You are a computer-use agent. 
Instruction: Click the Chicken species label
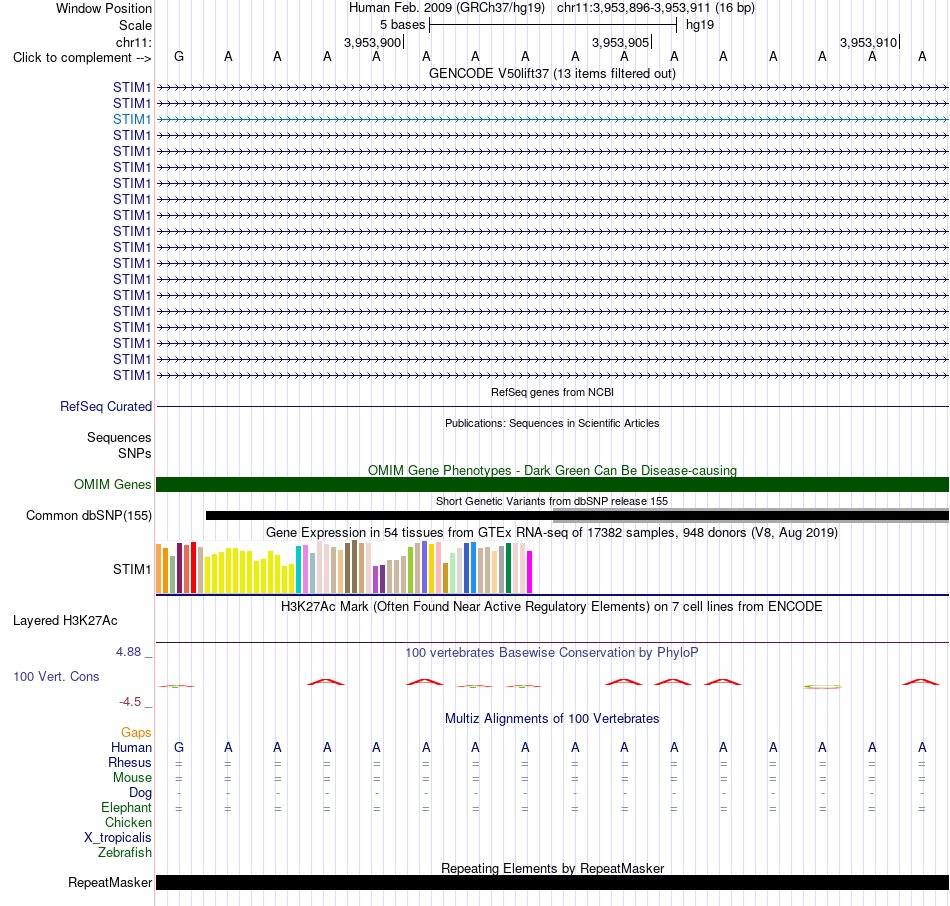pos(128,822)
